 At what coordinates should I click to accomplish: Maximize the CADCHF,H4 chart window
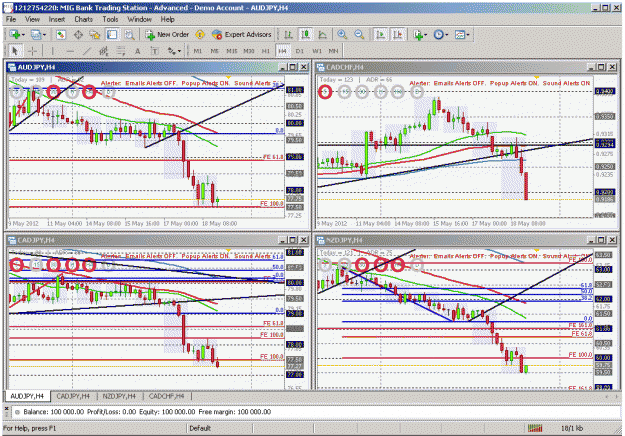tap(601, 67)
